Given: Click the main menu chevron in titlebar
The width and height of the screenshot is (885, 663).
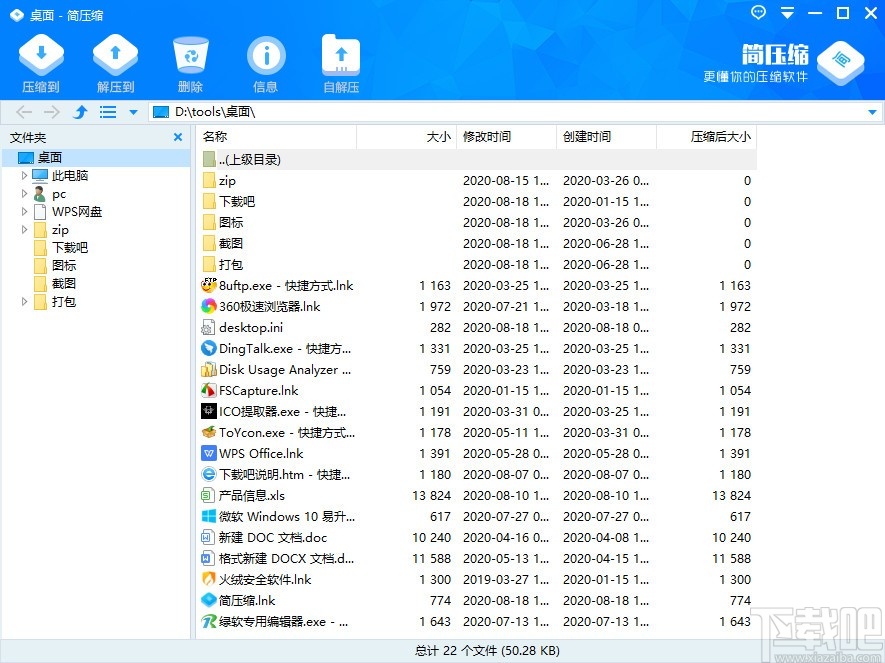Looking at the screenshot, I should click(786, 13).
